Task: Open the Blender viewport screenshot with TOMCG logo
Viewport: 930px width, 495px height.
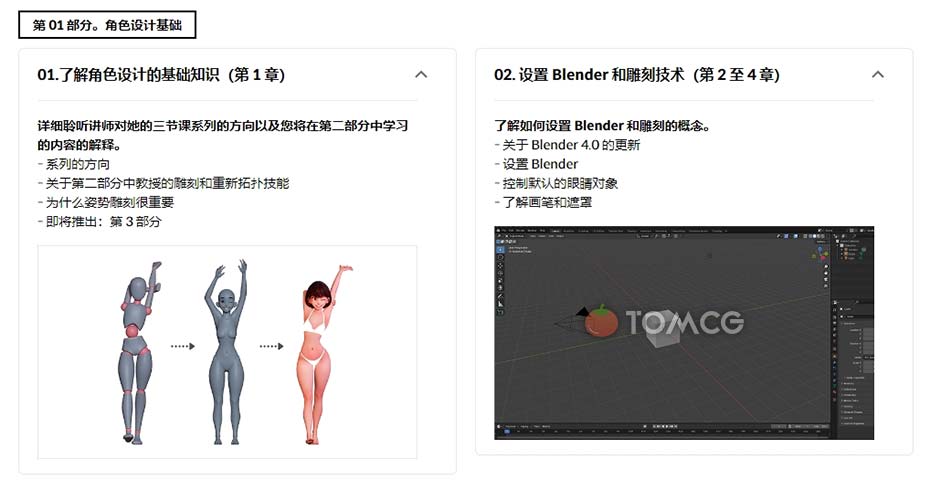Action: coord(684,333)
